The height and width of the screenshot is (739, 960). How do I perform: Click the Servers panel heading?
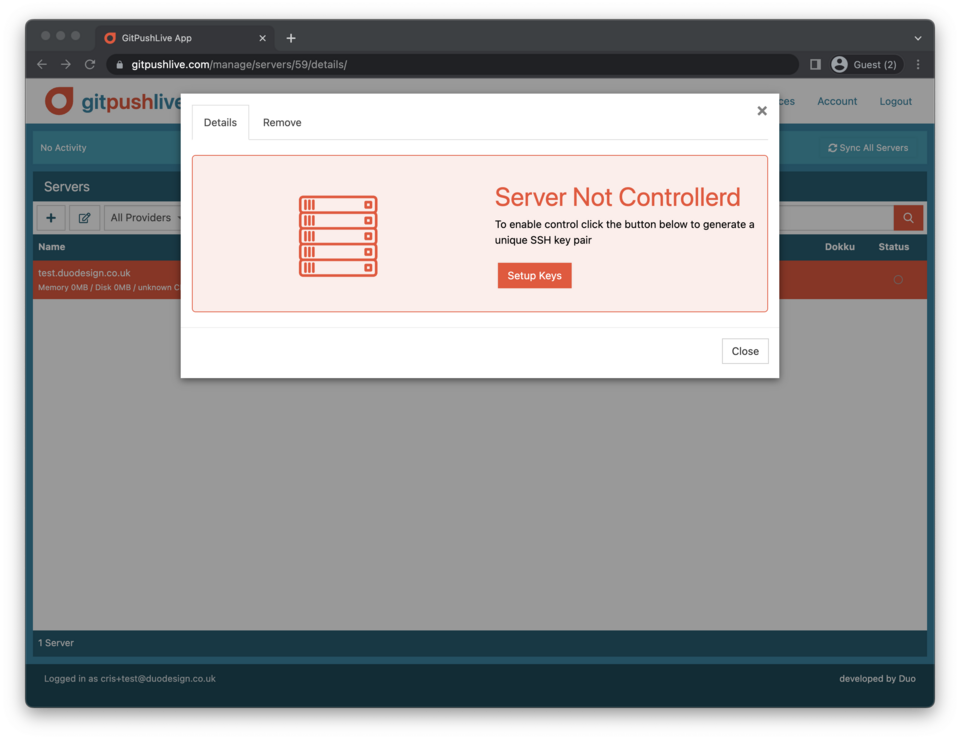(x=67, y=187)
